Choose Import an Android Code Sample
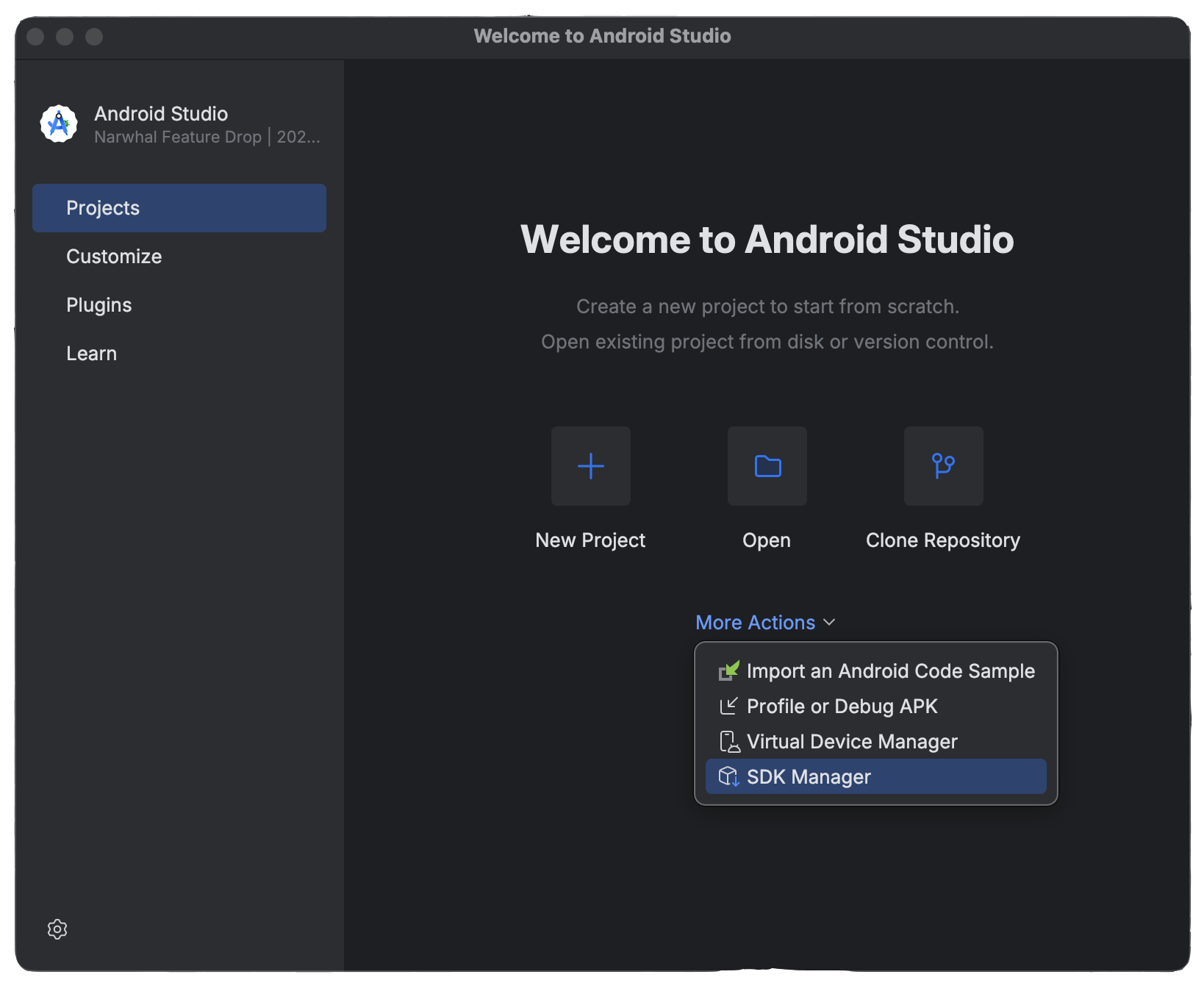This screenshot has height=991, width=1204. click(x=876, y=670)
